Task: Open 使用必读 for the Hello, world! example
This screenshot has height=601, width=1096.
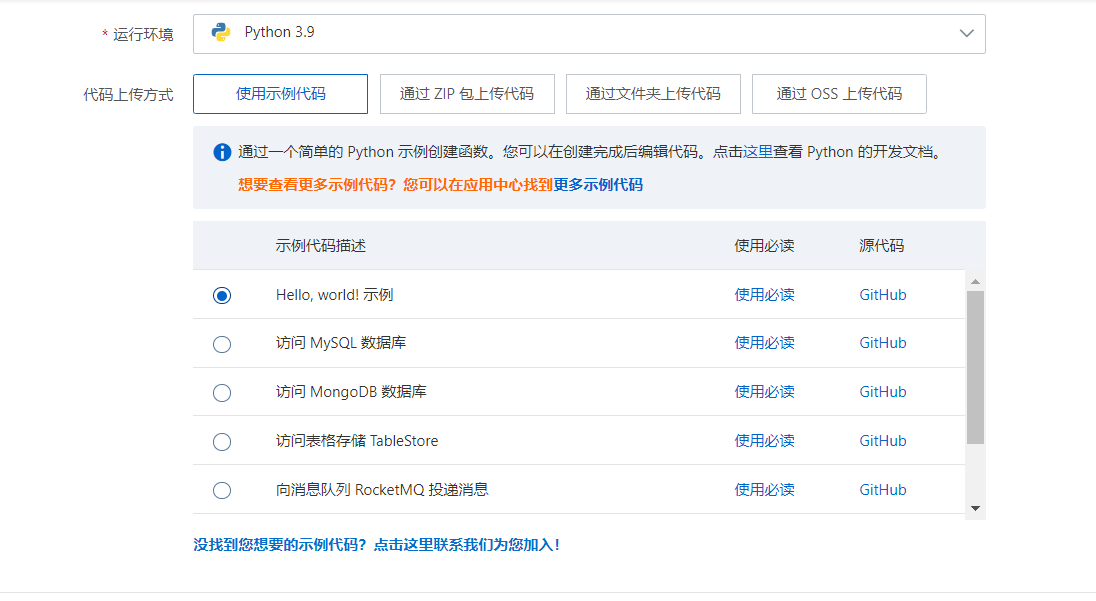Action: (764, 294)
